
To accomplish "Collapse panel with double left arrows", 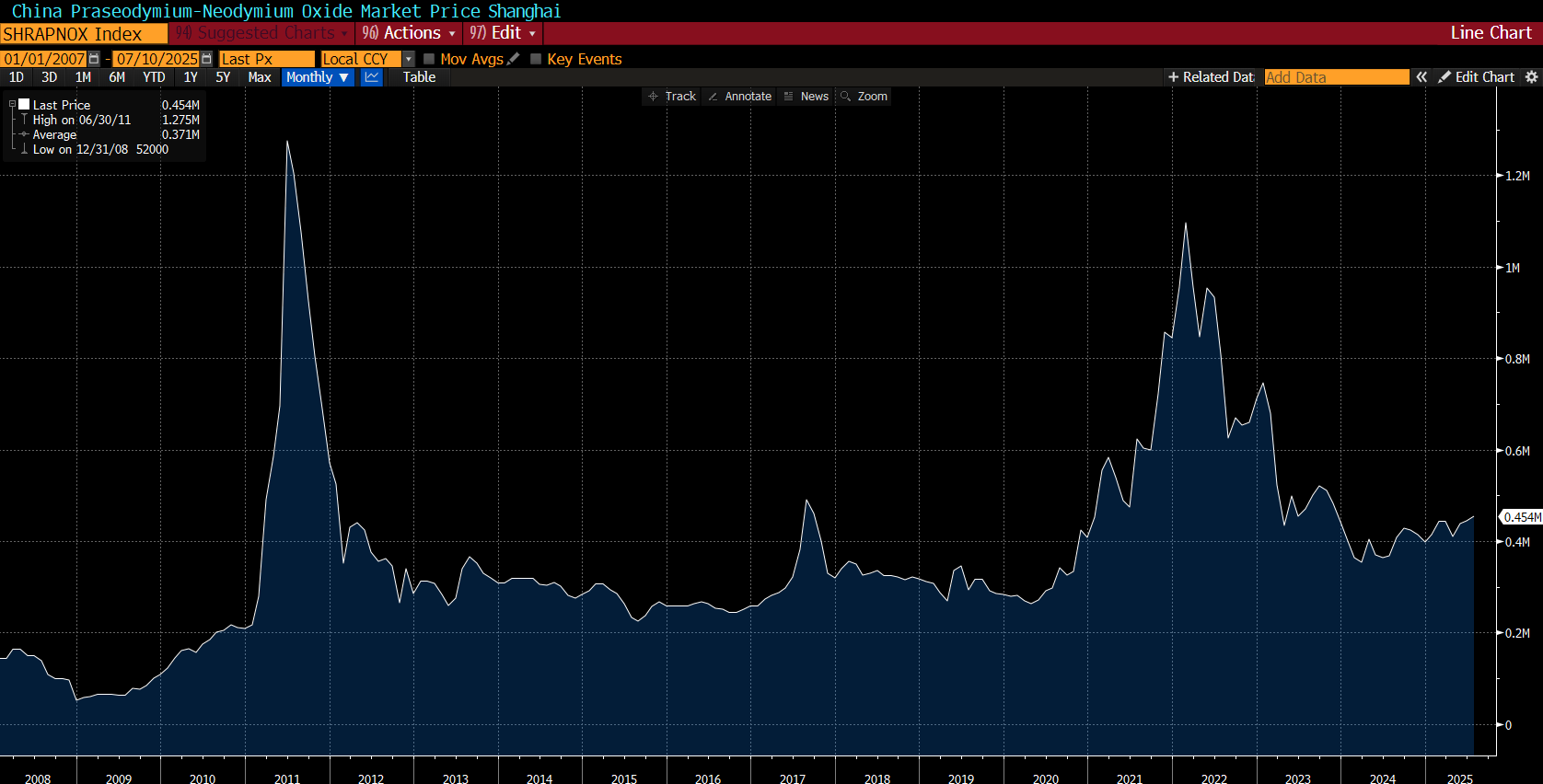I will 1421,77.
